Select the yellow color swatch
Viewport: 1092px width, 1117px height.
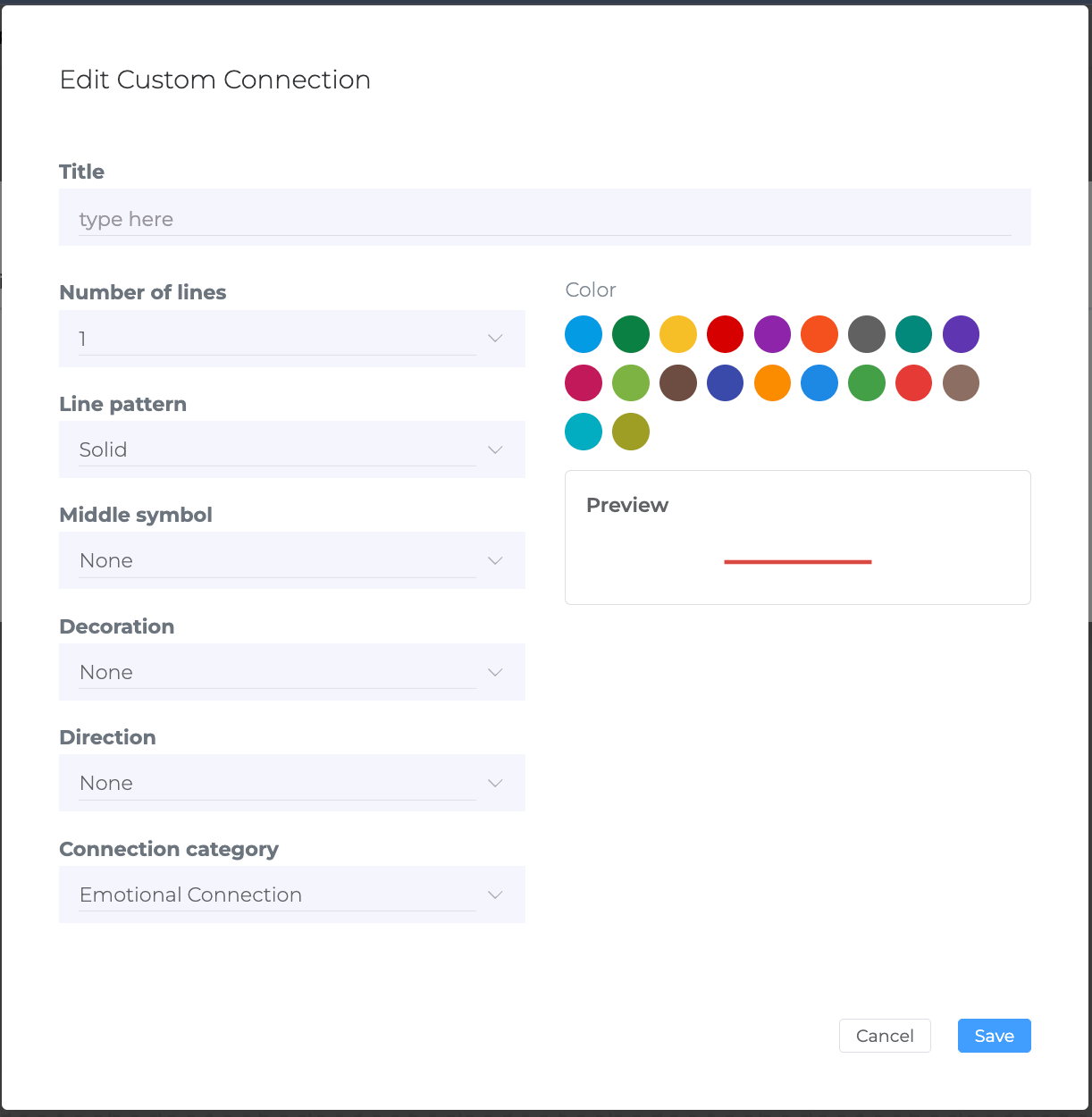point(678,334)
